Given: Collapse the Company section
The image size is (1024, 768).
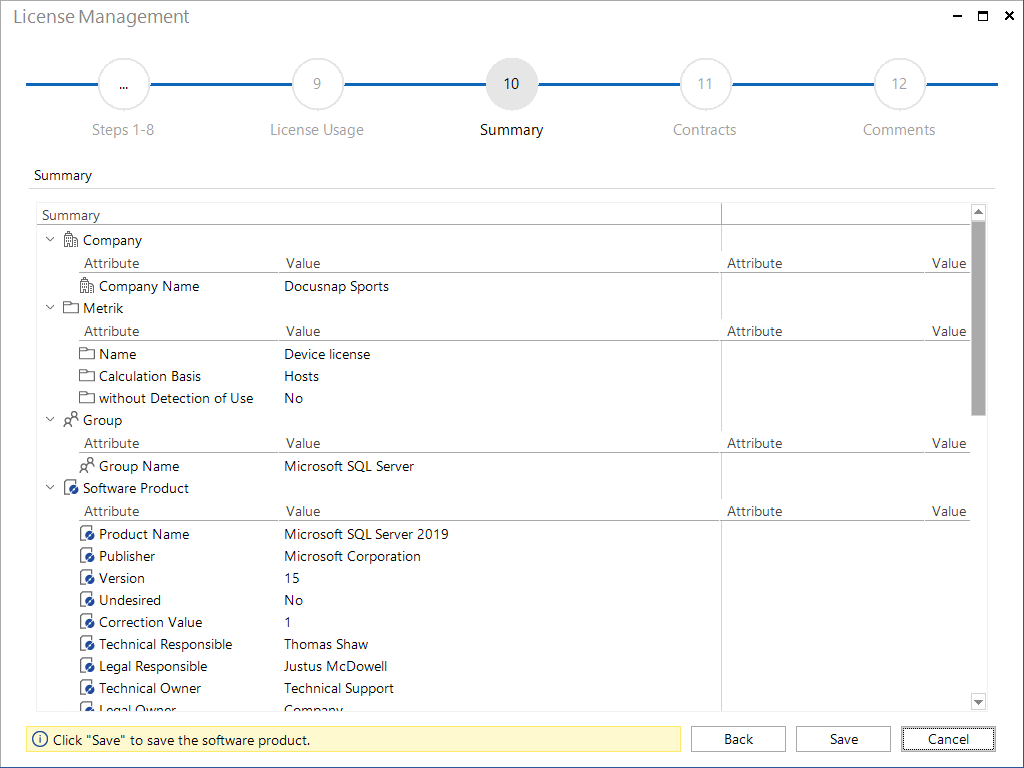Looking at the screenshot, I should (50, 240).
